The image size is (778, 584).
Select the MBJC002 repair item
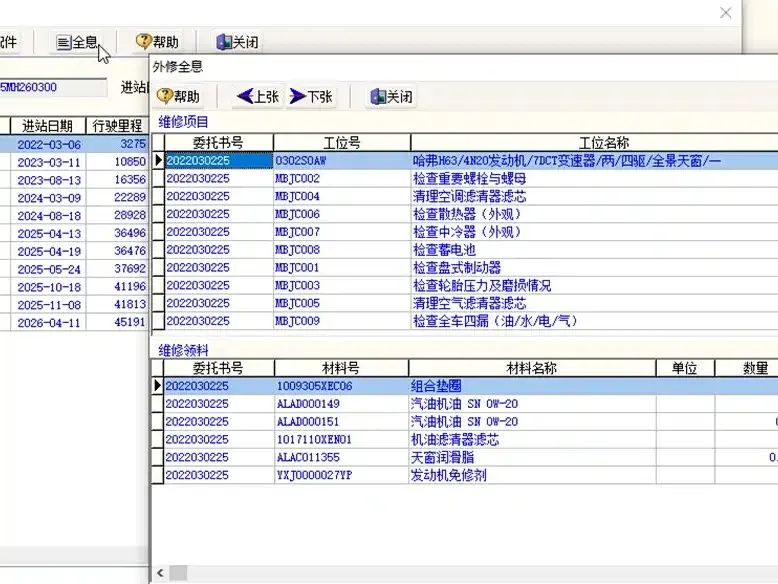(x=465, y=179)
